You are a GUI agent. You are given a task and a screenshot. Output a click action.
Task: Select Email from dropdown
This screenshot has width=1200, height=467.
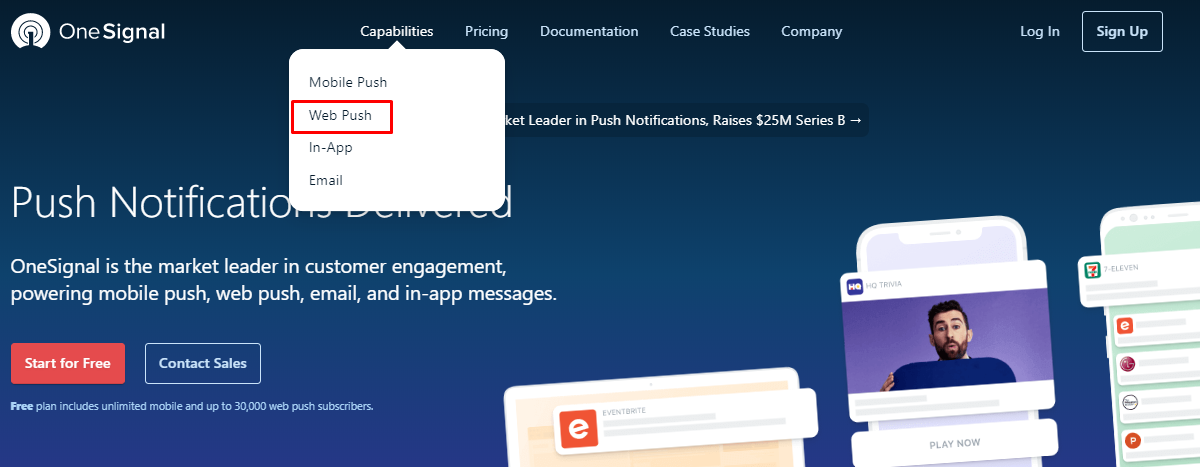[x=326, y=181]
